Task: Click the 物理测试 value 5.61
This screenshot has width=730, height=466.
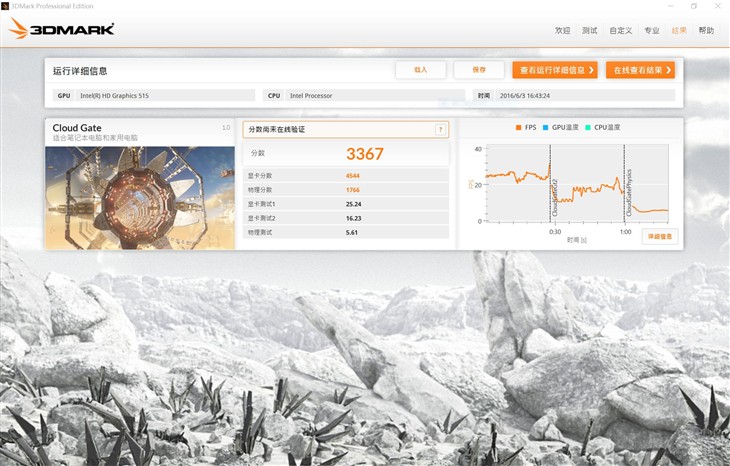Action: tap(351, 232)
